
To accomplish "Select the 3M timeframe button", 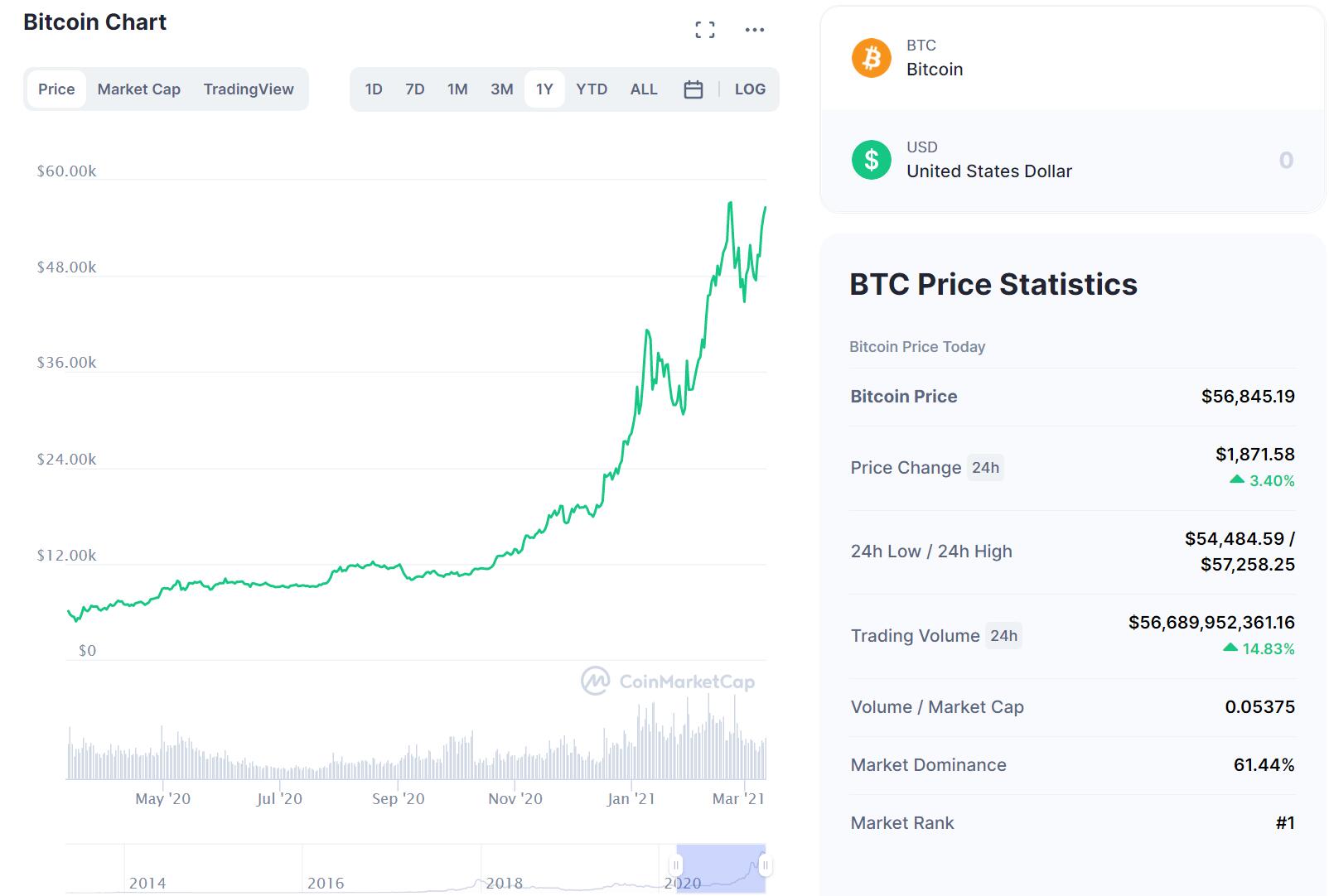I will tap(501, 89).
